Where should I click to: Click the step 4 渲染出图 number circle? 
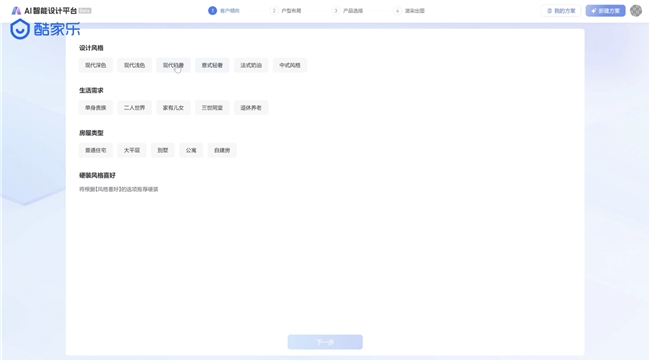(397, 11)
